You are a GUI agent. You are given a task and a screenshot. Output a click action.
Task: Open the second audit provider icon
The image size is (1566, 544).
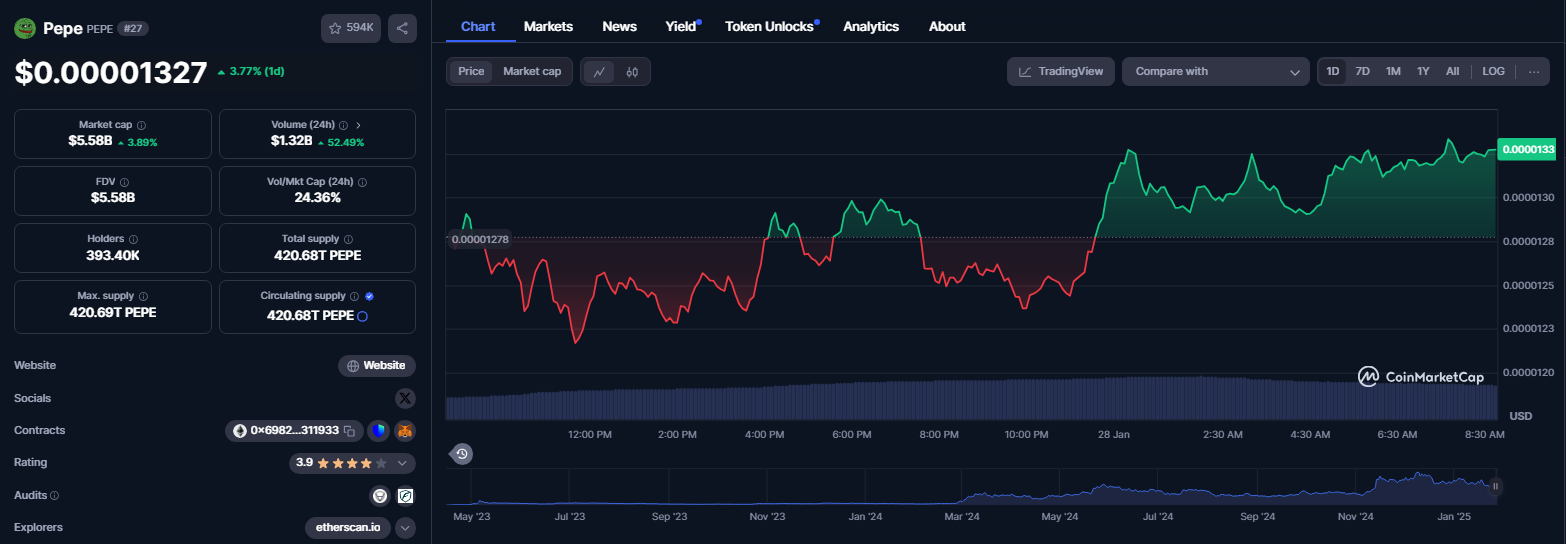tap(405, 495)
